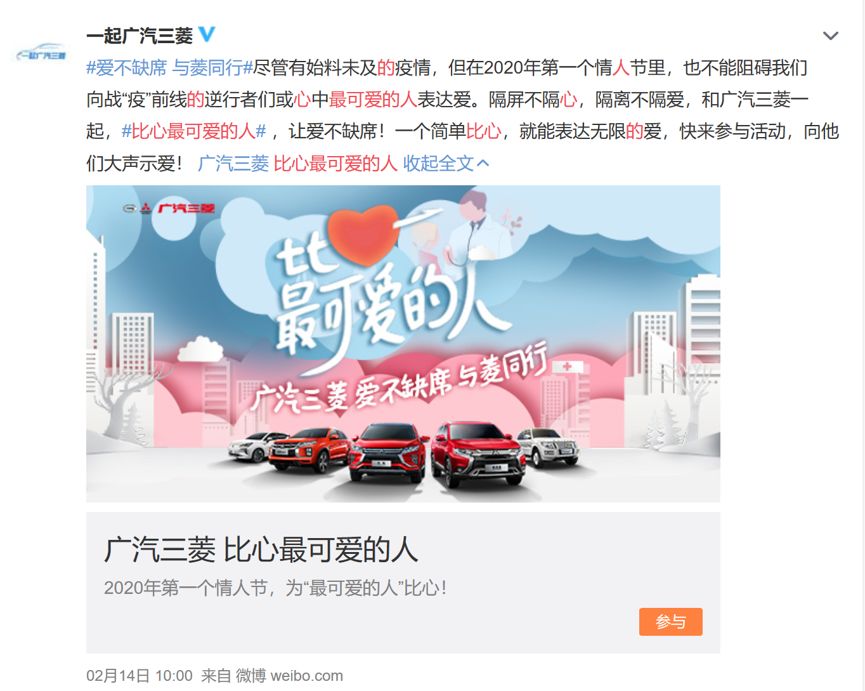Follow the 广汽三菱 比心最可爱的人 topic link
Viewport: 865px width, 691px height.
(x=297, y=163)
